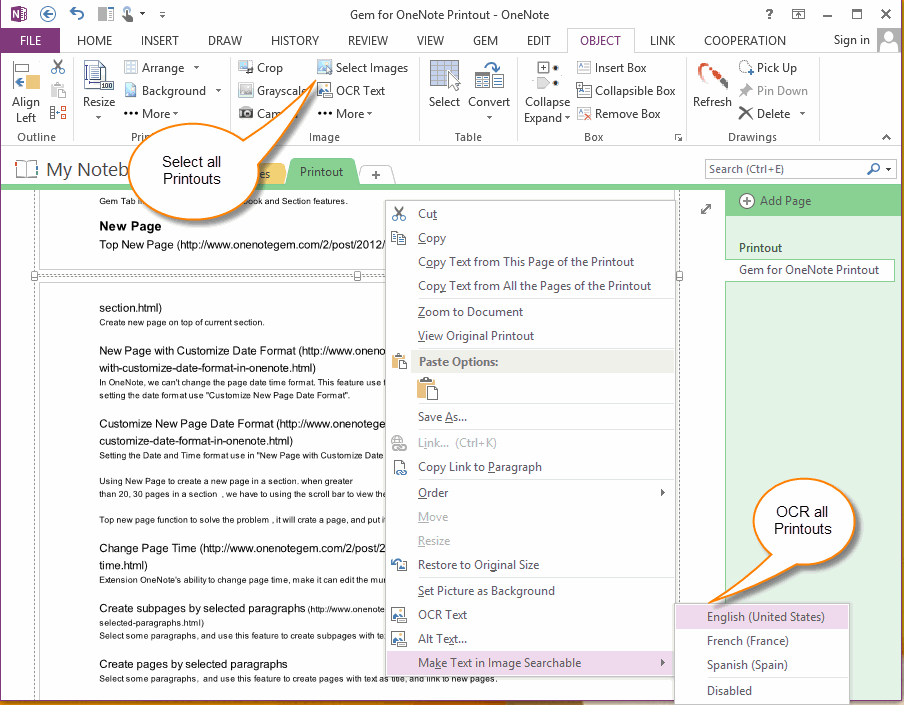Choose Alt Text... in context menu
The height and width of the screenshot is (705, 904).
pos(530,639)
